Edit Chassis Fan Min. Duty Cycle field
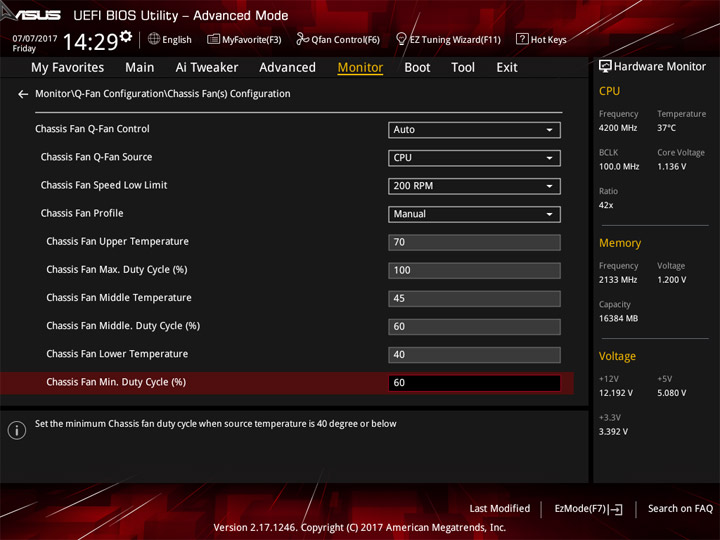This screenshot has width=720, height=540. pos(474,383)
